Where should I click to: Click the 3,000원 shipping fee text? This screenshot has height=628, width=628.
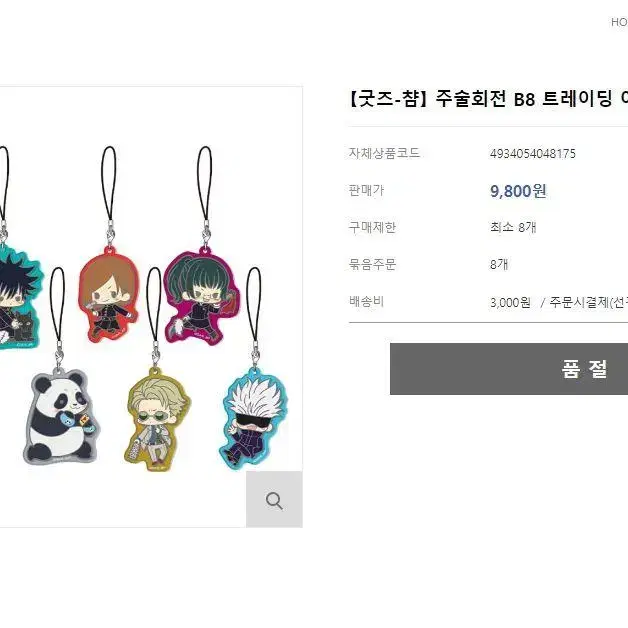click(x=510, y=302)
